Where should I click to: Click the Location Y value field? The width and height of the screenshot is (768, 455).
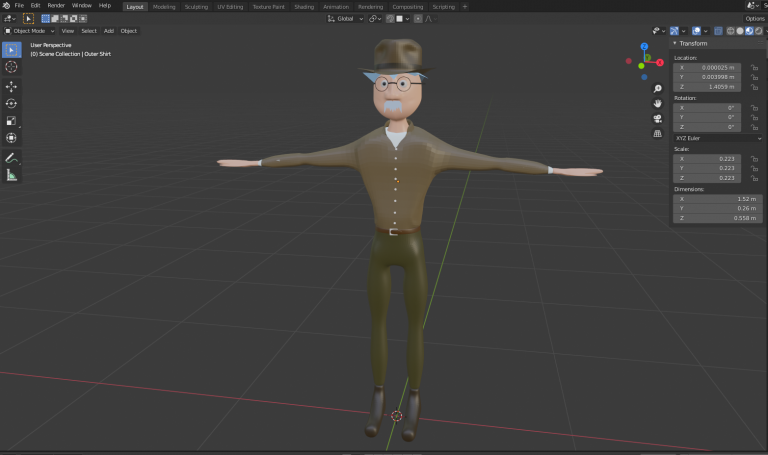tap(707, 77)
